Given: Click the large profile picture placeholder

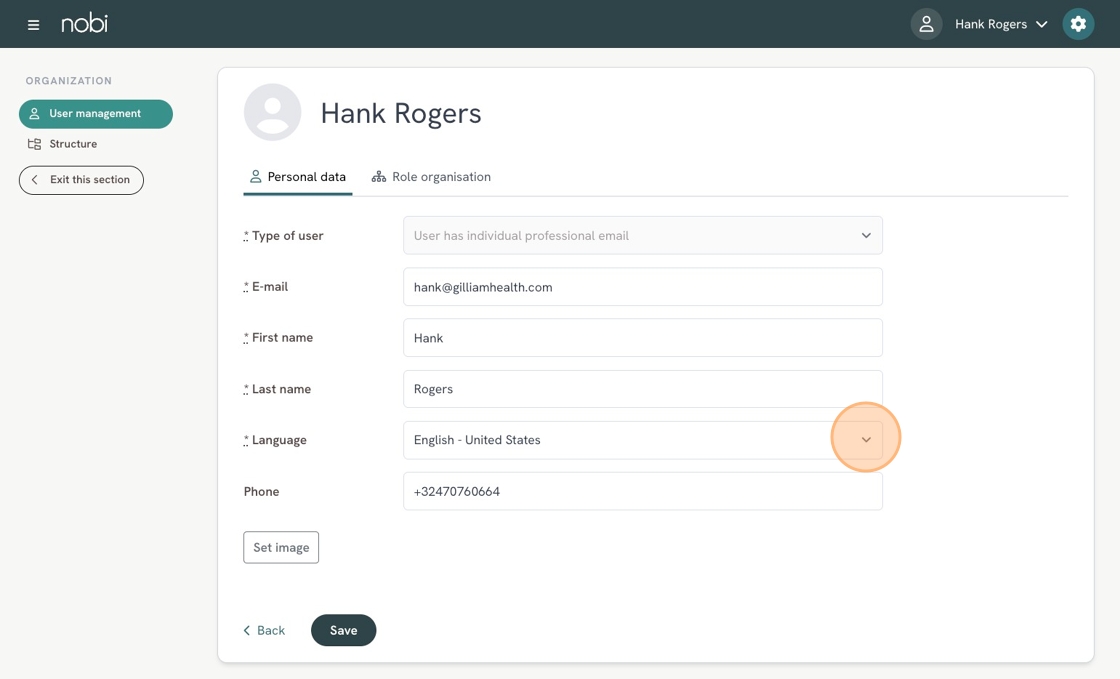Looking at the screenshot, I should [272, 112].
